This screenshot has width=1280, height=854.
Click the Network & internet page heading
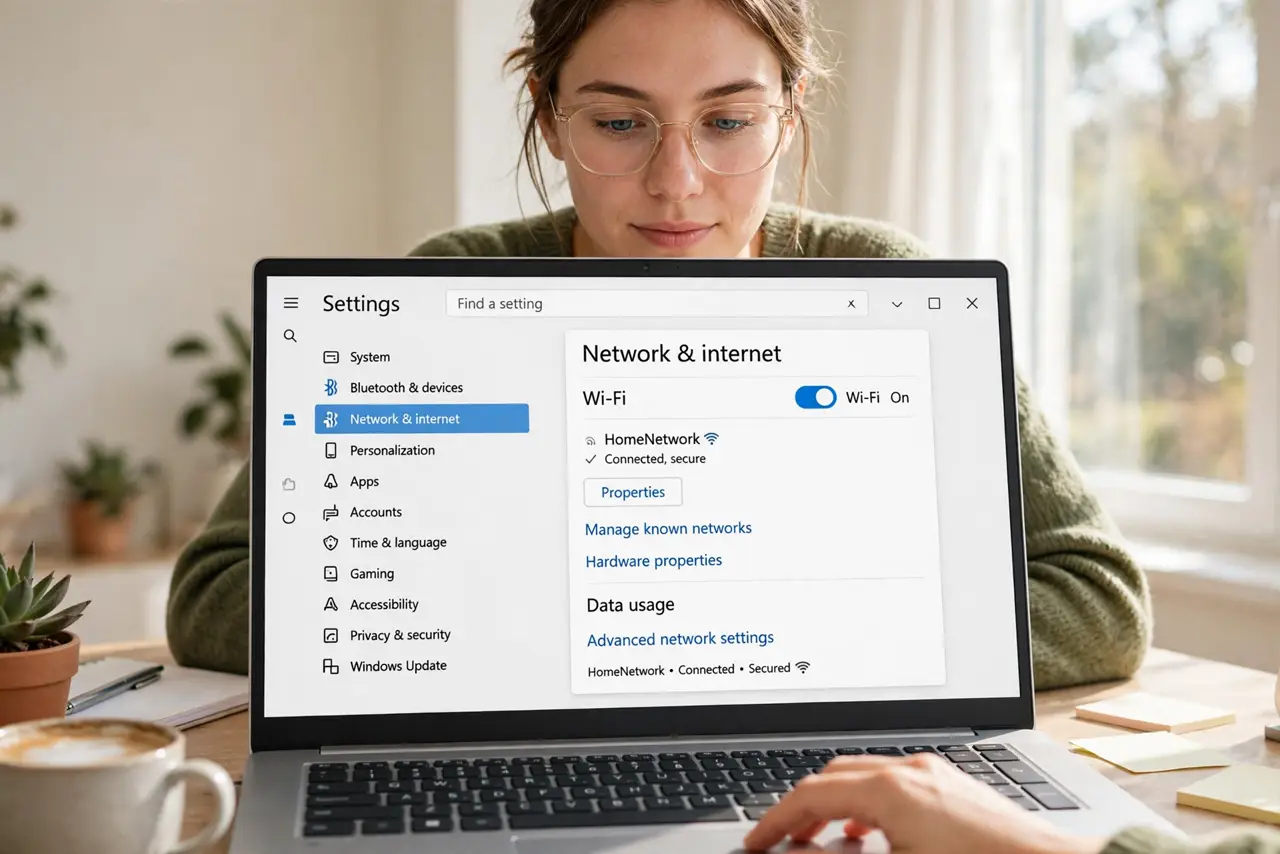pyautogui.click(x=682, y=354)
